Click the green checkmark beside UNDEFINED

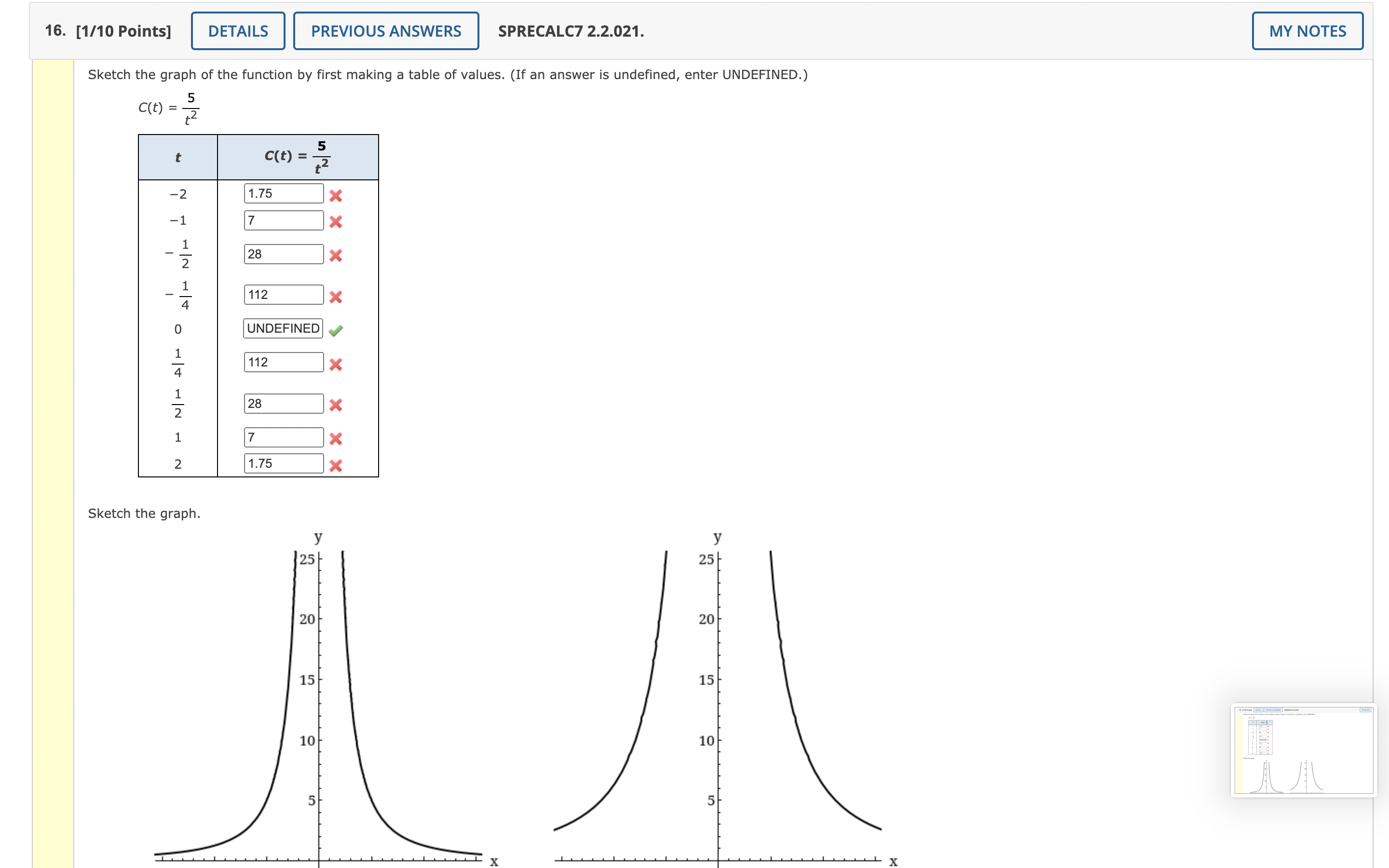tap(336, 331)
